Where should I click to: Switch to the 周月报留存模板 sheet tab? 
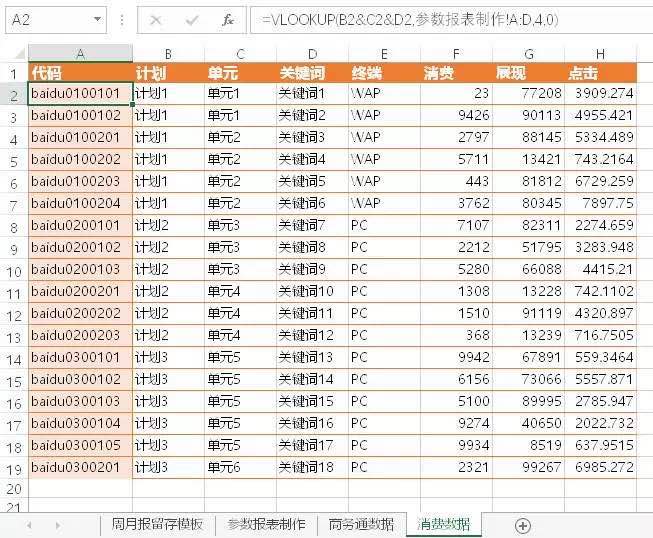[157, 525]
